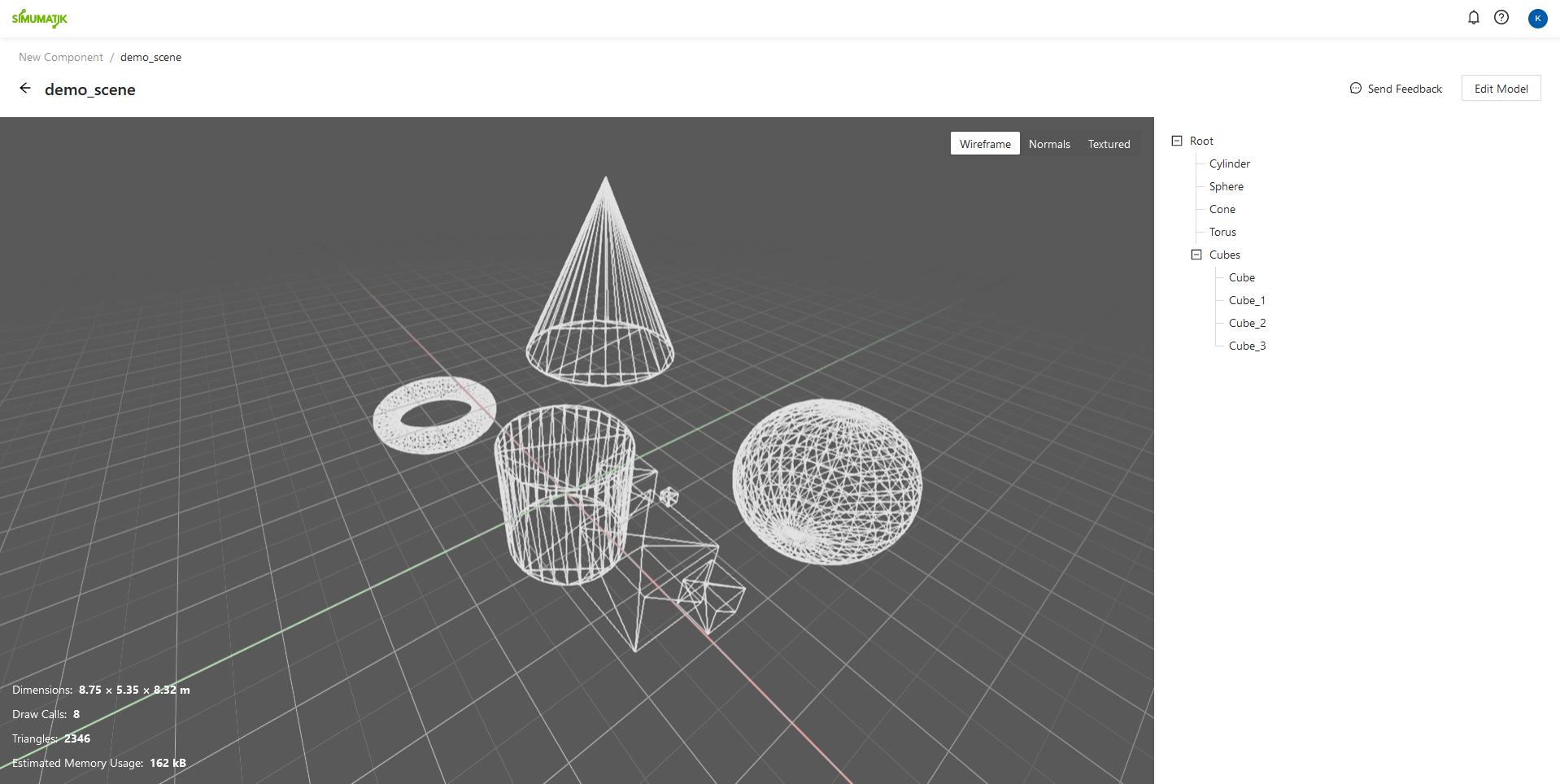Open the notification bell

(1473, 17)
